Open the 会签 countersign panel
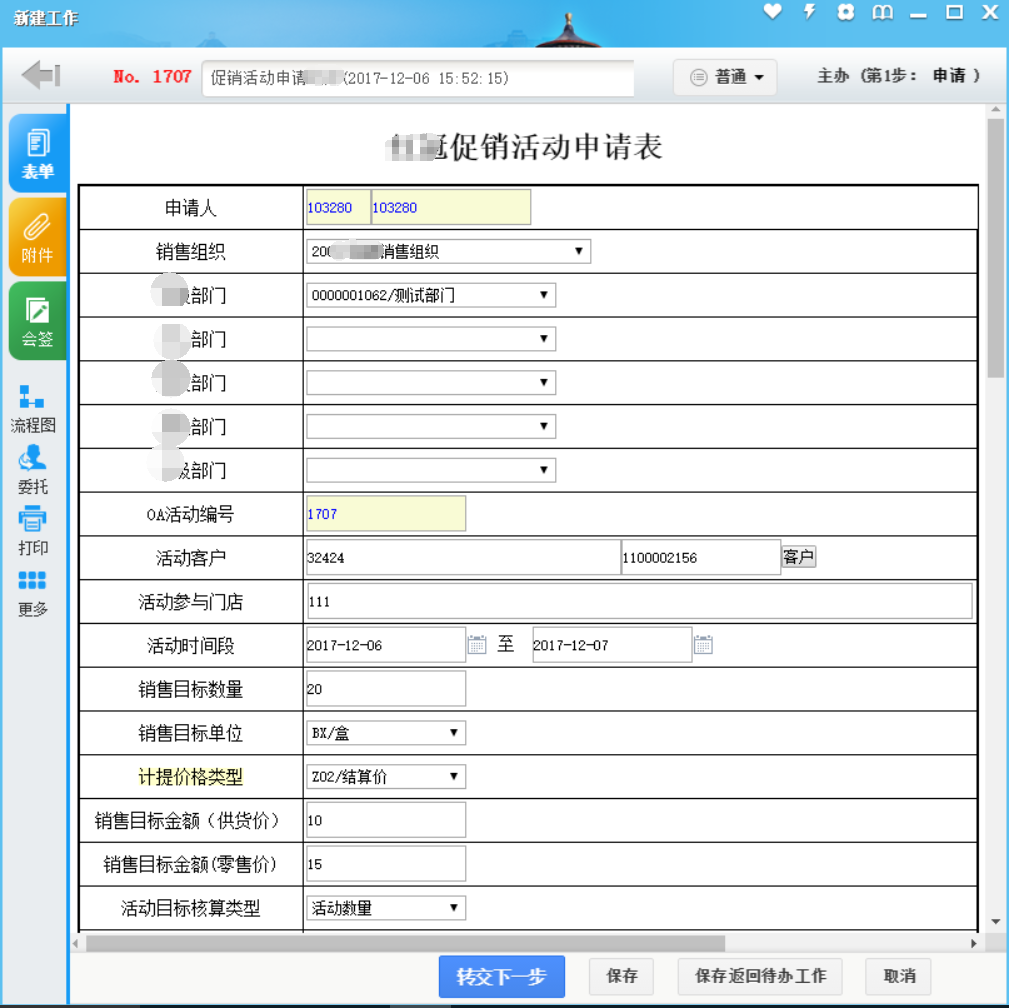The width and height of the screenshot is (1009, 1008). [x=37, y=321]
